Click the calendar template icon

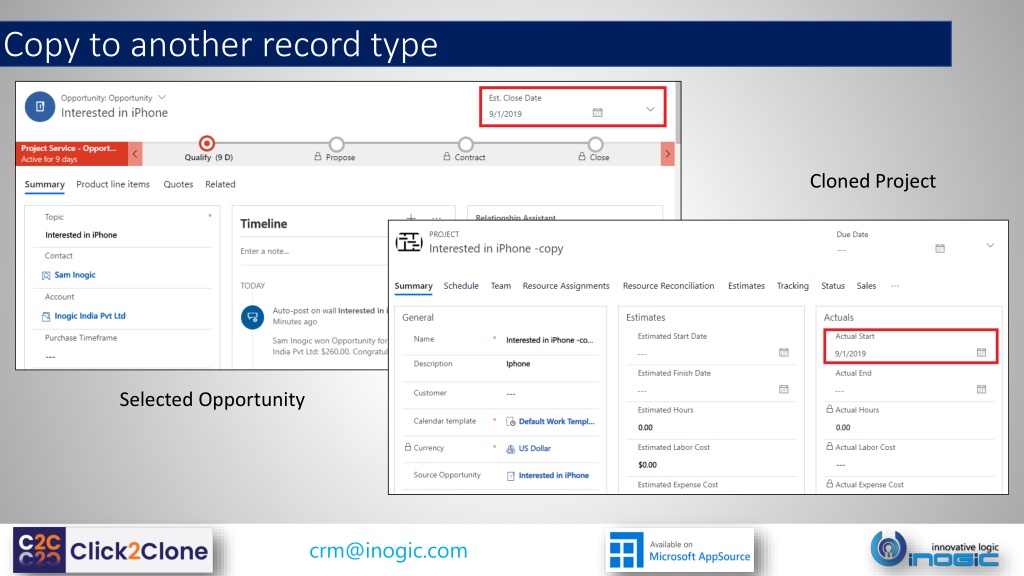click(x=511, y=422)
